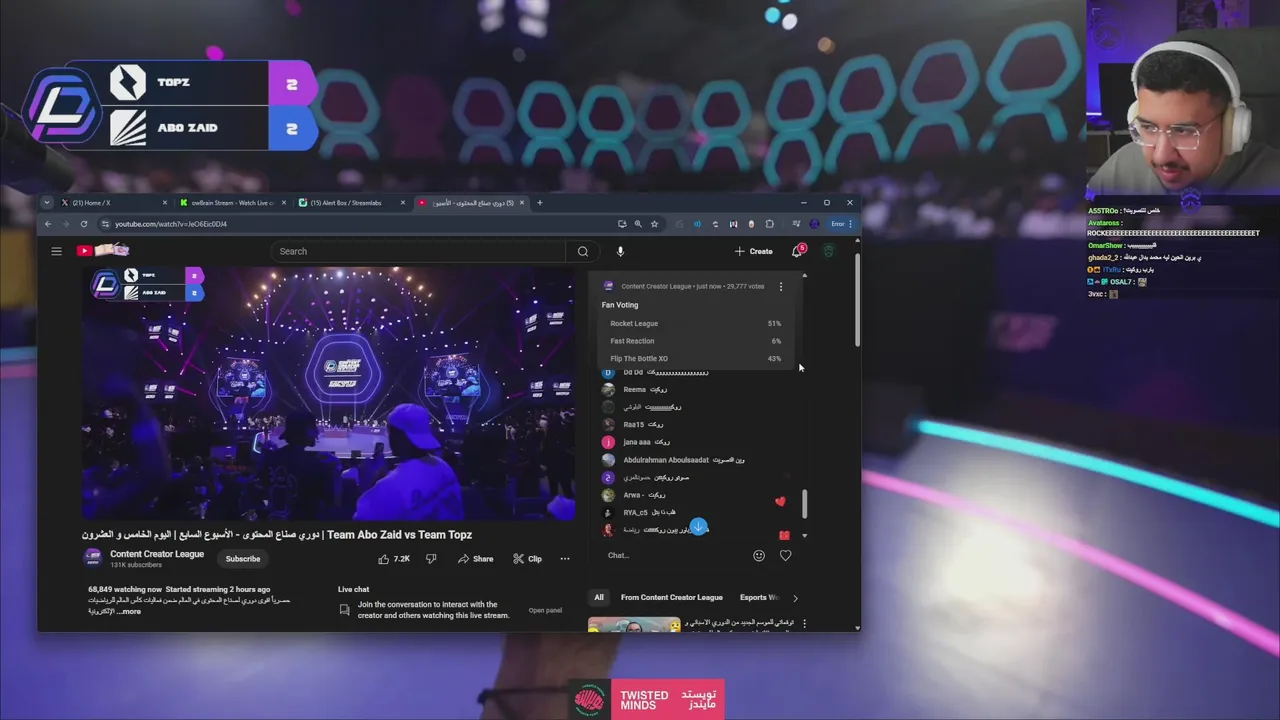Open a new browser tab

[x=540, y=203]
